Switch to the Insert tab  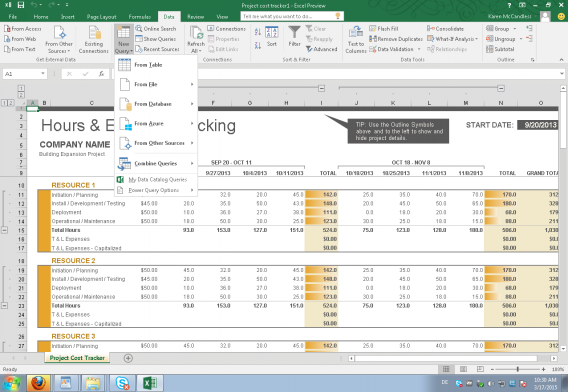[x=68, y=17]
